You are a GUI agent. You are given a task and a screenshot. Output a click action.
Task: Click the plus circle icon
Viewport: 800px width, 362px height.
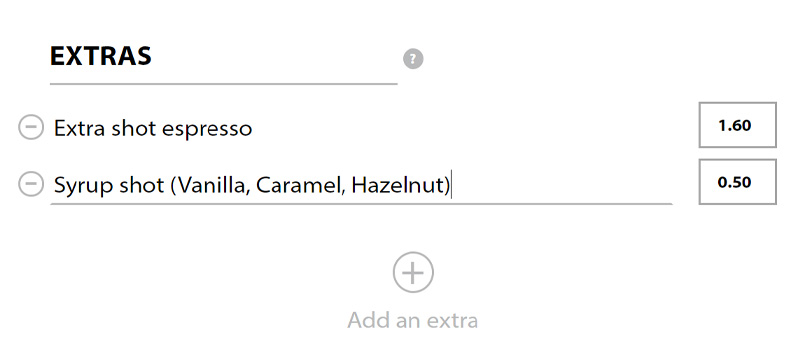pos(413,272)
